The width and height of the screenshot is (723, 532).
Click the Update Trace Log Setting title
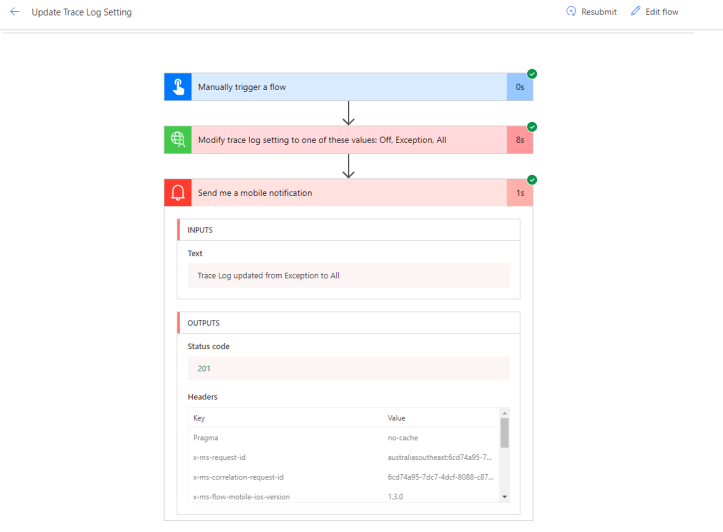(82, 12)
